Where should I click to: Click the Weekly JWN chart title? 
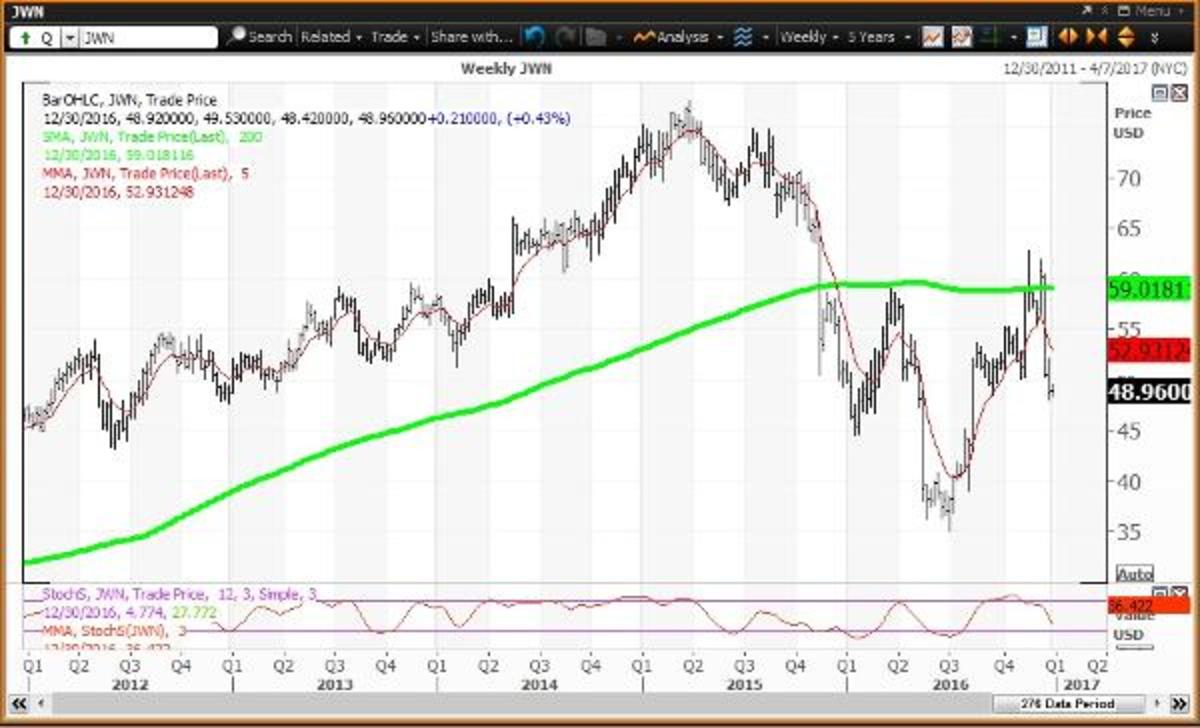506,69
